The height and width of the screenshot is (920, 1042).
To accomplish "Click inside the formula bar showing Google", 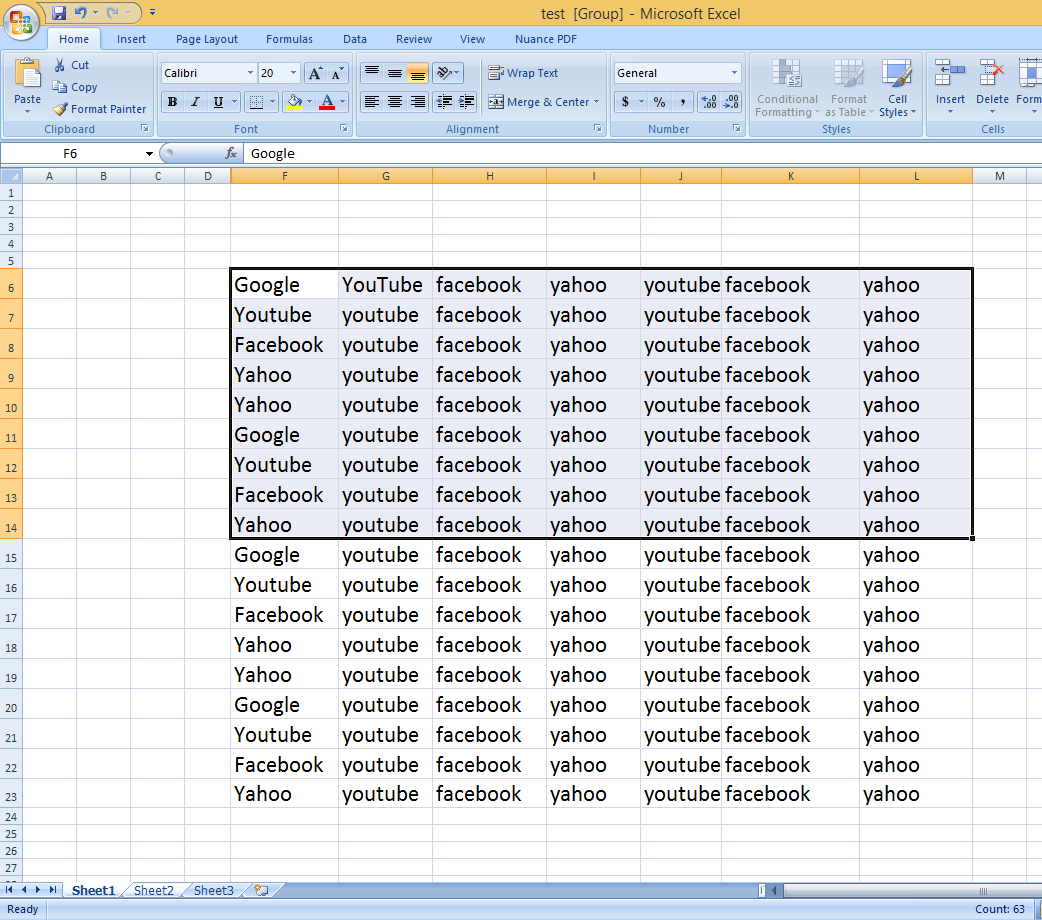I will coord(642,154).
